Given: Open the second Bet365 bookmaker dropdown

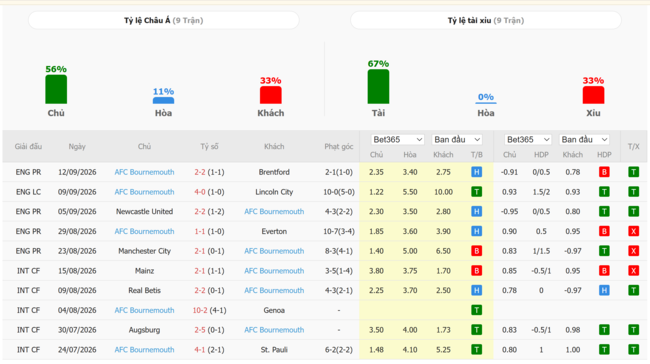Looking at the screenshot, I should (x=528, y=140).
